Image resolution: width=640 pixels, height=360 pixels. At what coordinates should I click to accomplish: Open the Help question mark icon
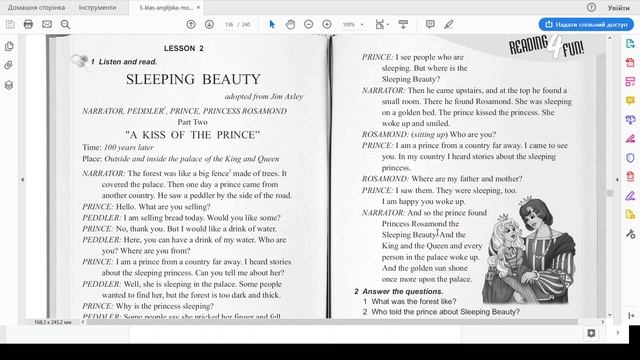click(591, 7)
